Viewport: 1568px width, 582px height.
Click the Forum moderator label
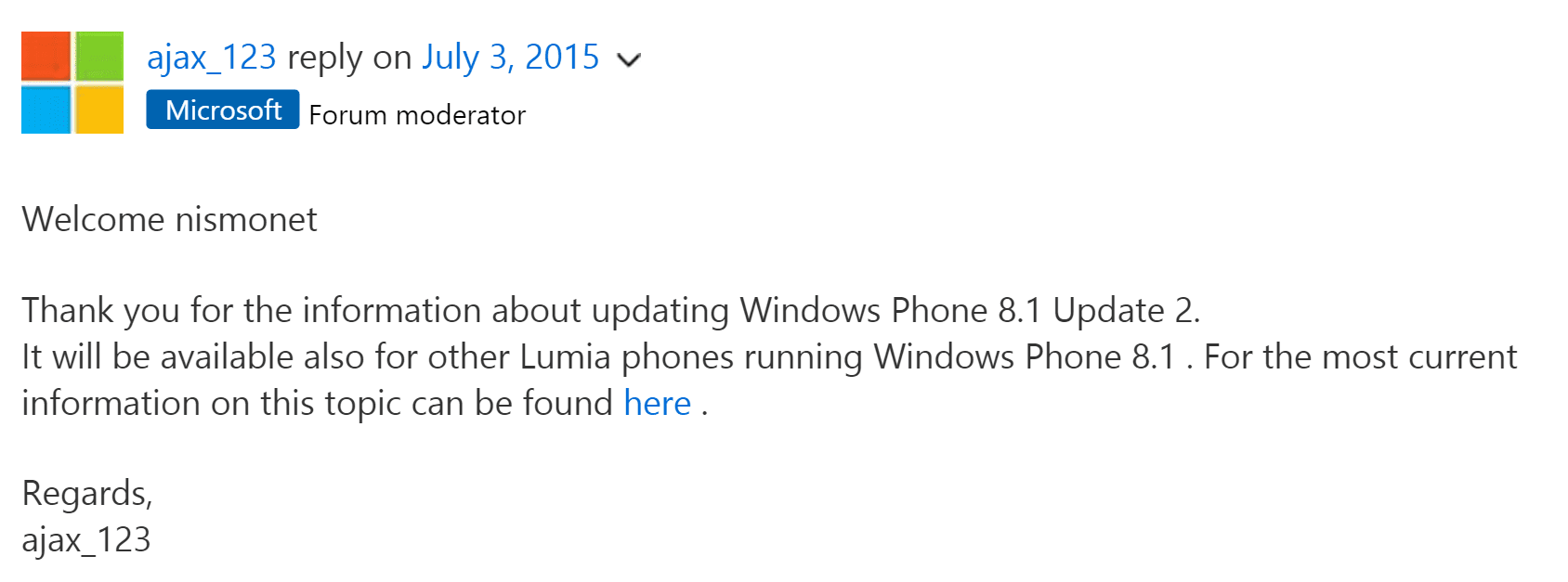point(417,115)
